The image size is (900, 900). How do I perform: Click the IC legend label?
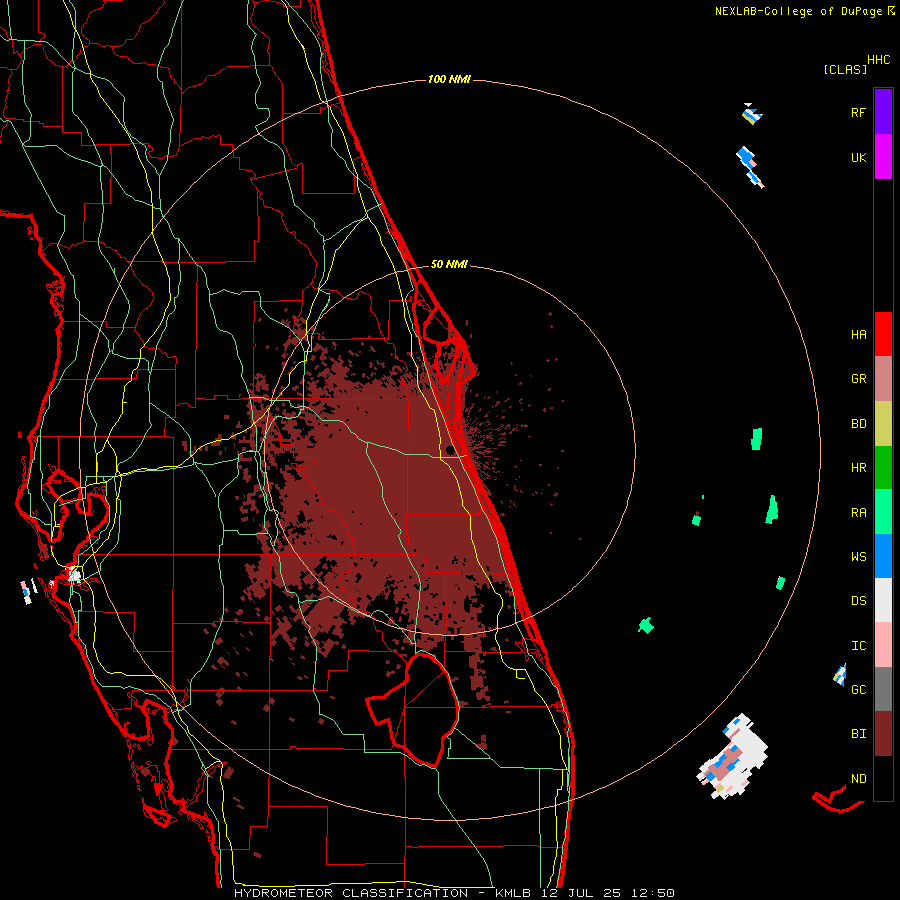click(x=858, y=646)
